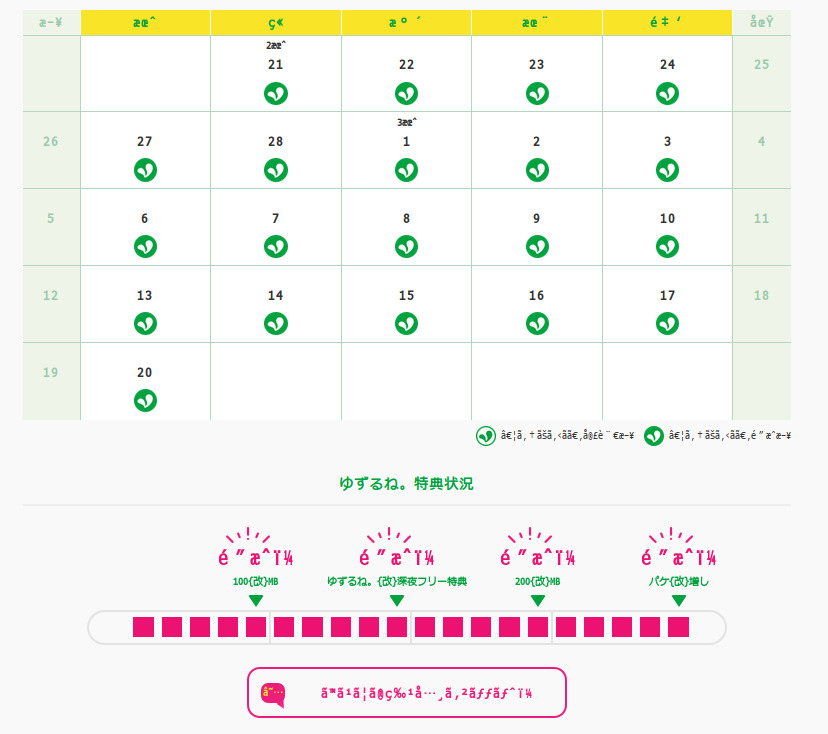
Task: Click the leaf icon under day 15
Action: pos(406,323)
